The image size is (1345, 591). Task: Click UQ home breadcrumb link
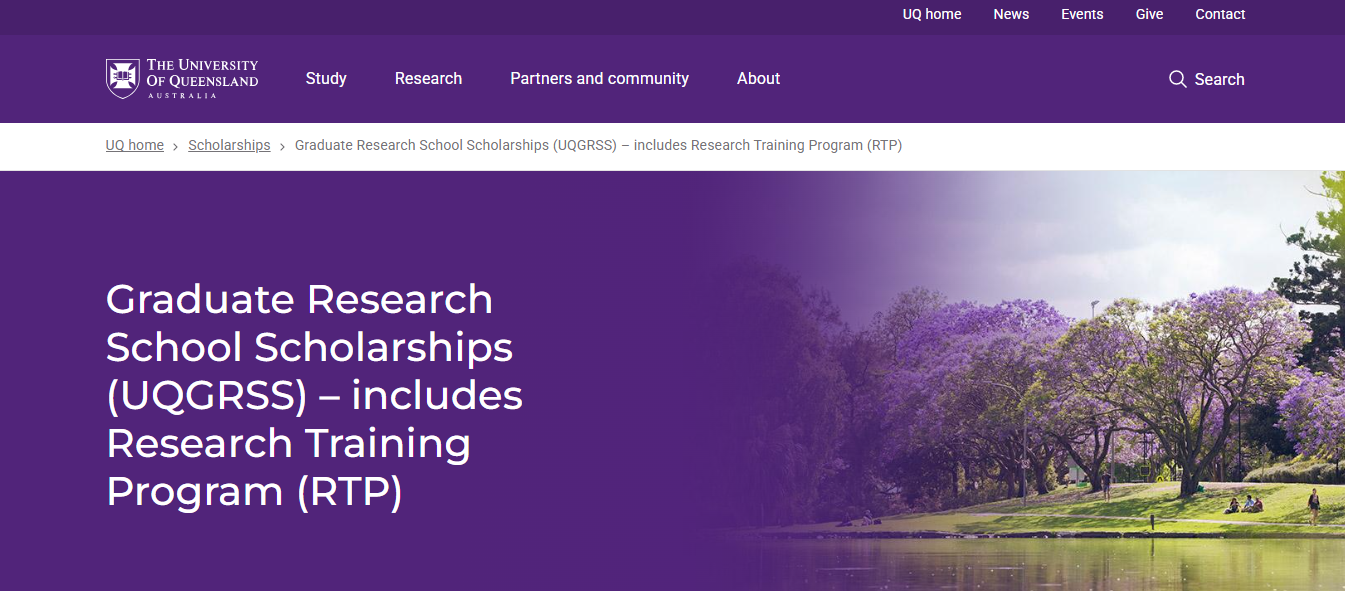coord(135,145)
